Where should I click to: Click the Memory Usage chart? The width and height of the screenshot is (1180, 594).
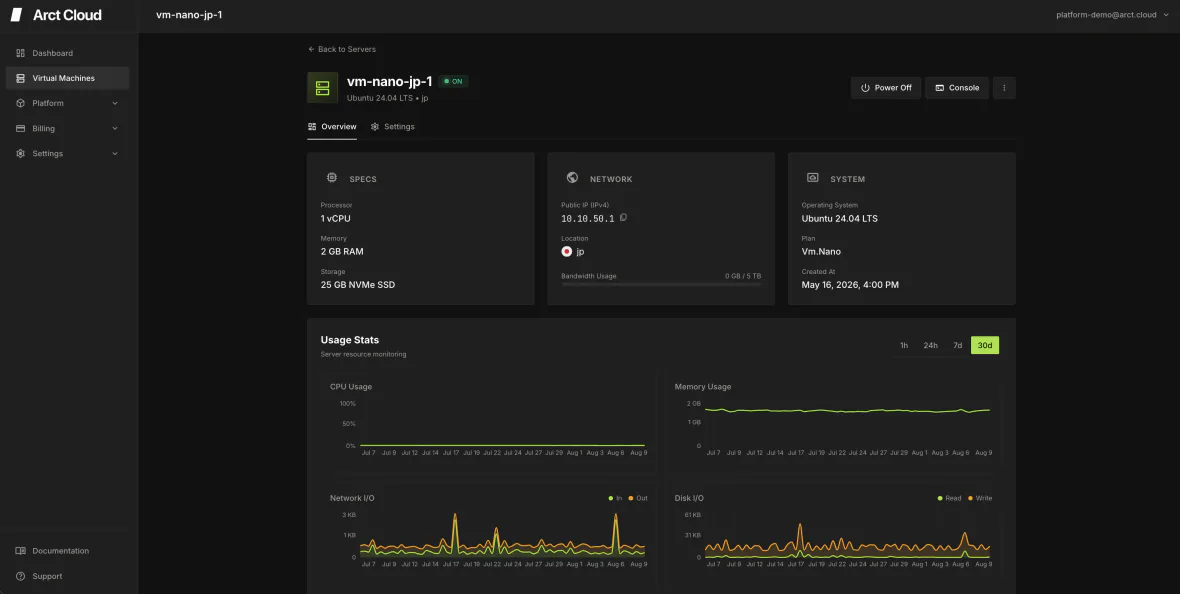833,420
